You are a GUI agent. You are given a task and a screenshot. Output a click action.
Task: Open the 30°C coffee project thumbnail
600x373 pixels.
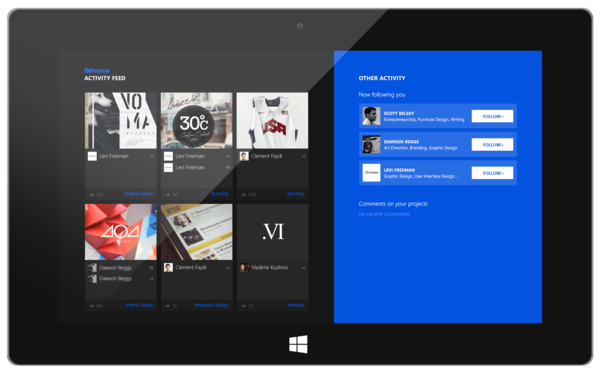196,120
